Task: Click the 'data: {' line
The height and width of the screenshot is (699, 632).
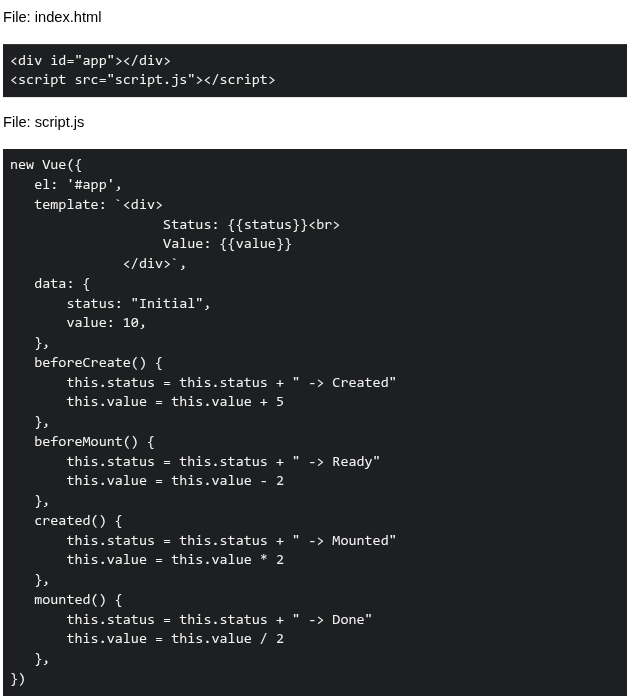Action: pos(62,284)
